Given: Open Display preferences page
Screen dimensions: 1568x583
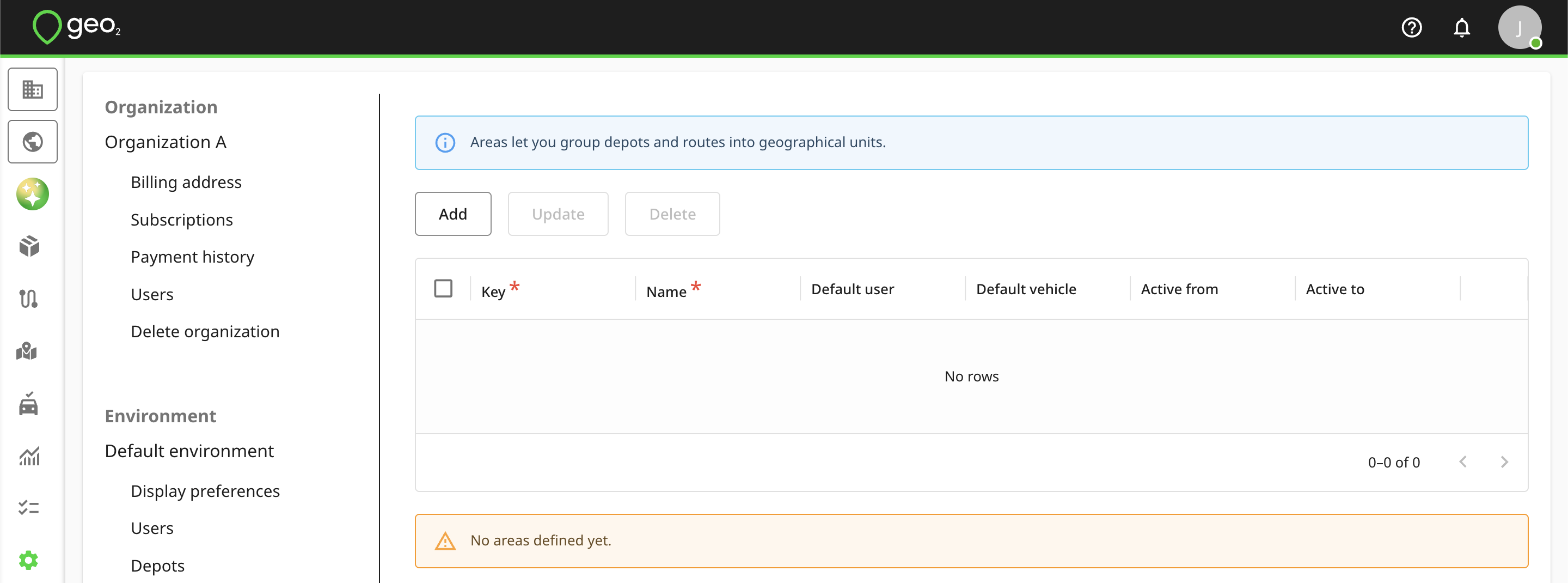Looking at the screenshot, I should coord(205,491).
